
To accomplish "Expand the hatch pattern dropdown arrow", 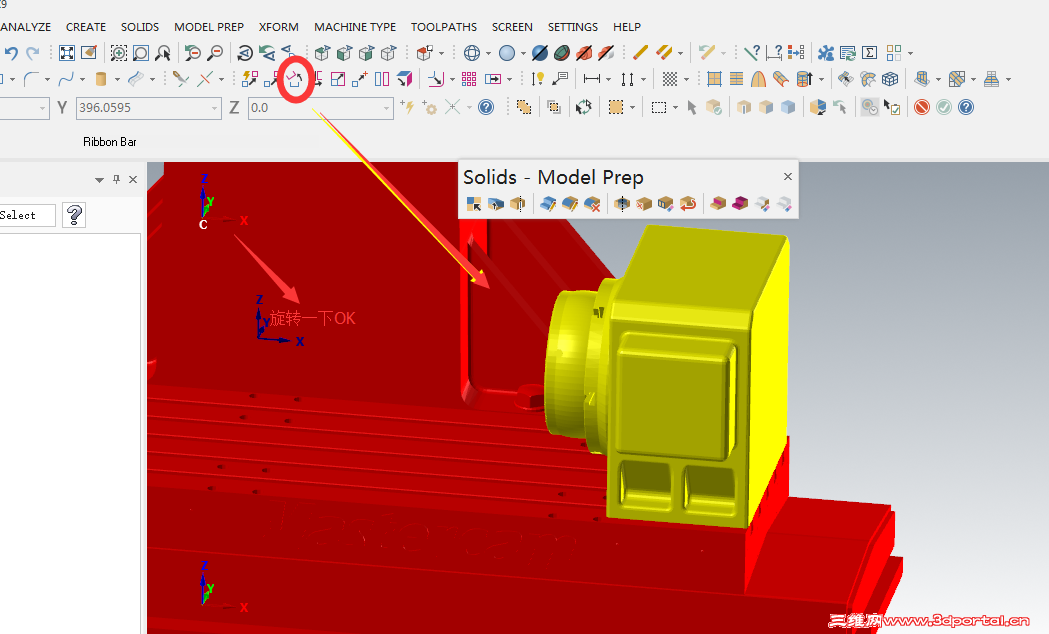I will (x=686, y=80).
